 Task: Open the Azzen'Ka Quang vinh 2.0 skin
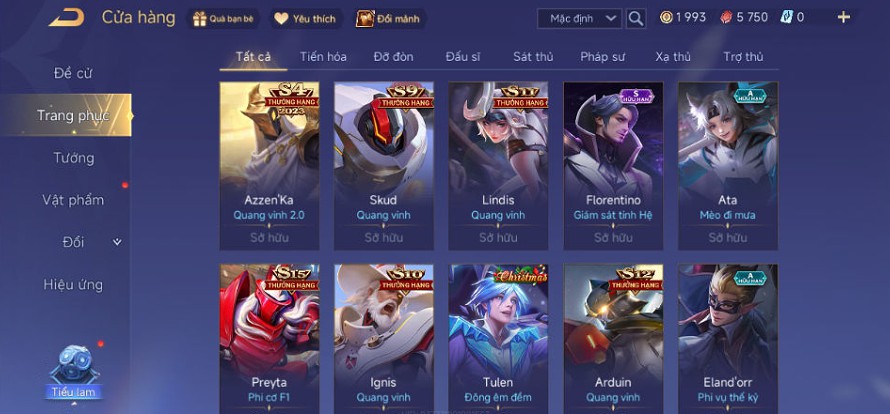[269, 166]
